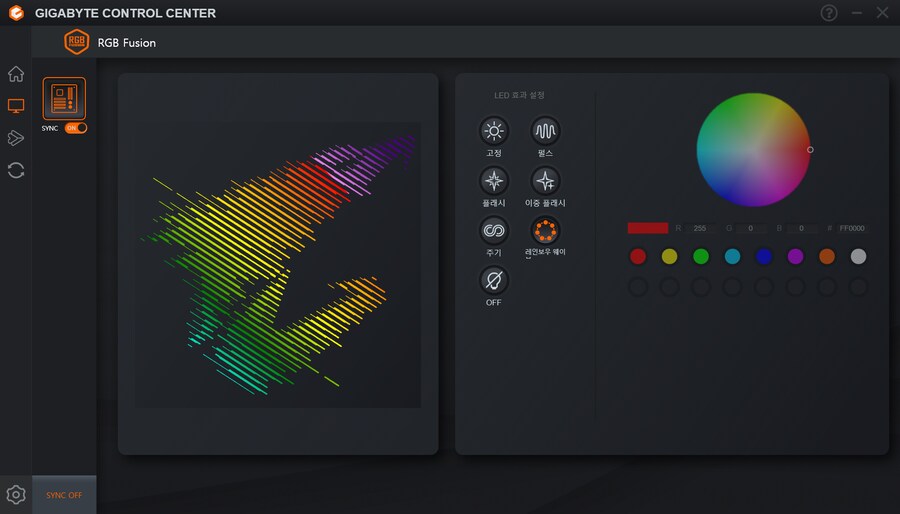Click the help question mark icon
The image size is (900, 514).
click(829, 13)
